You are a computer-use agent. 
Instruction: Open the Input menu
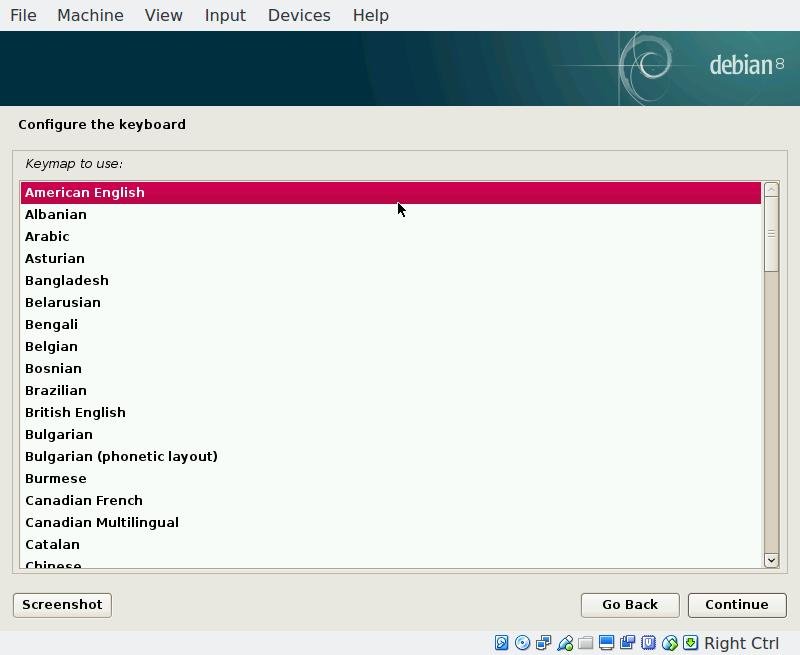pos(225,15)
